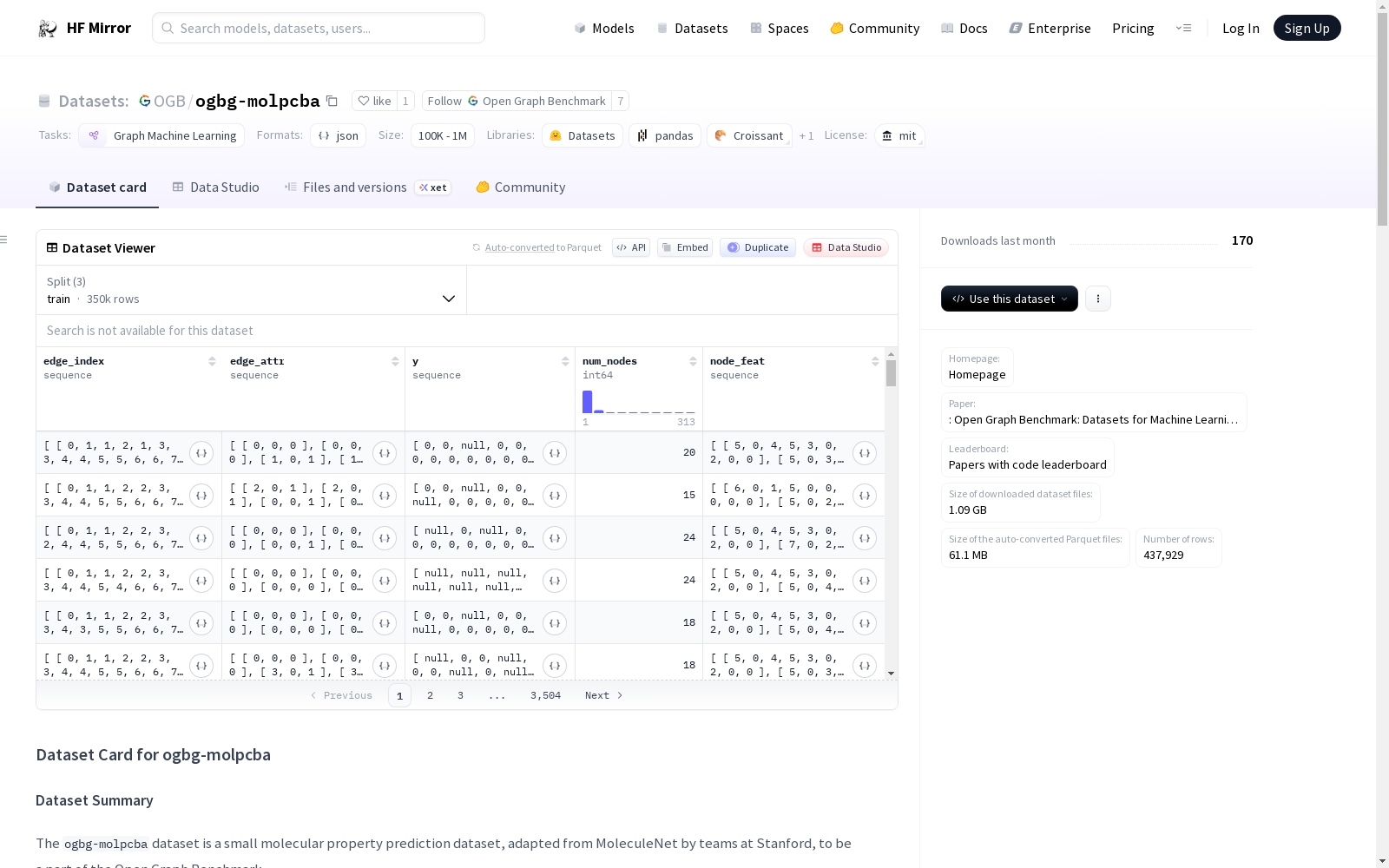Expand node_feat cell in row with num_nodes 20
This screenshot has width=1389, height=868.
click(x=865, y=453)
